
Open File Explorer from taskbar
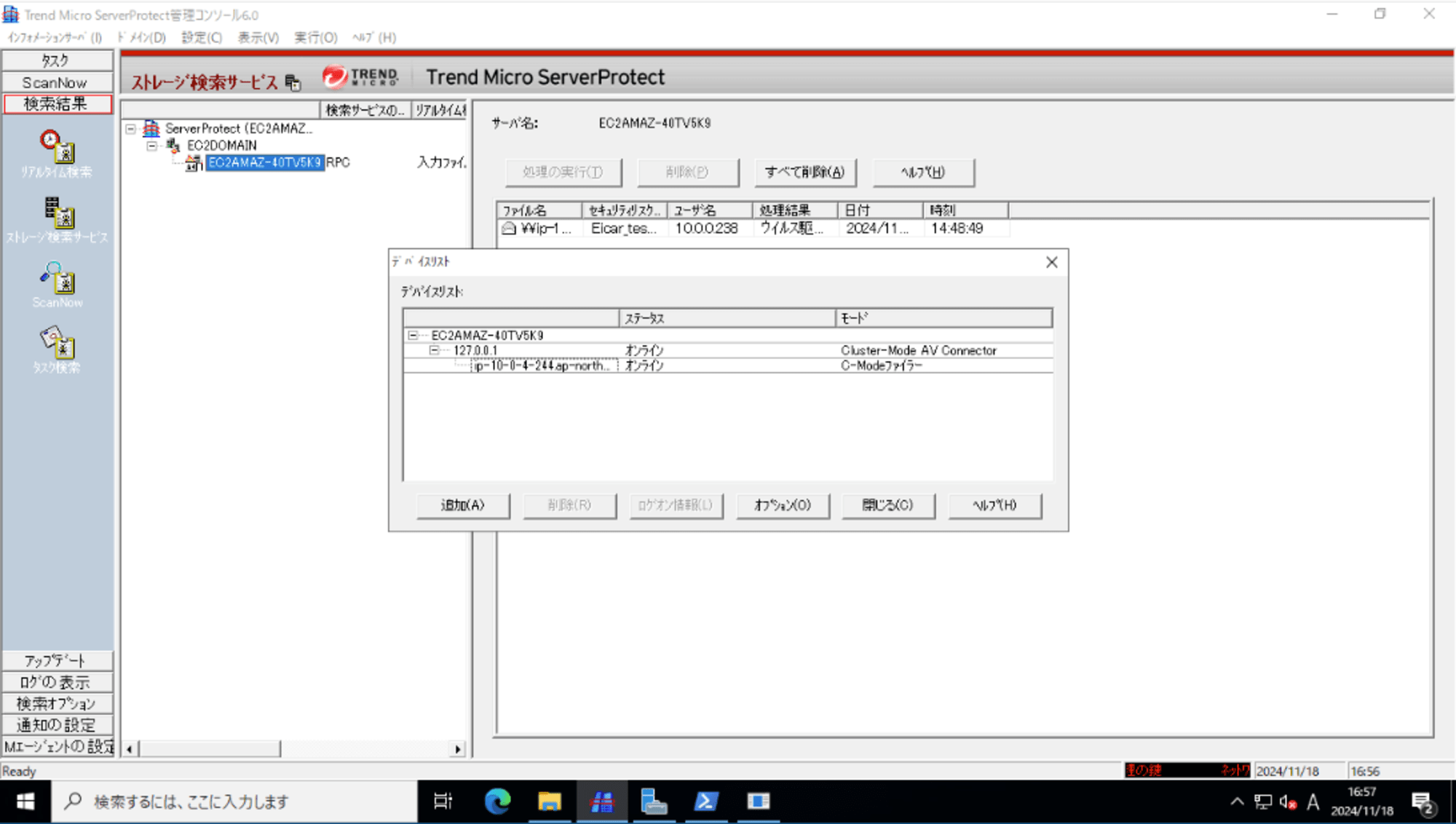pyautogui.click(x=549, y=801)
